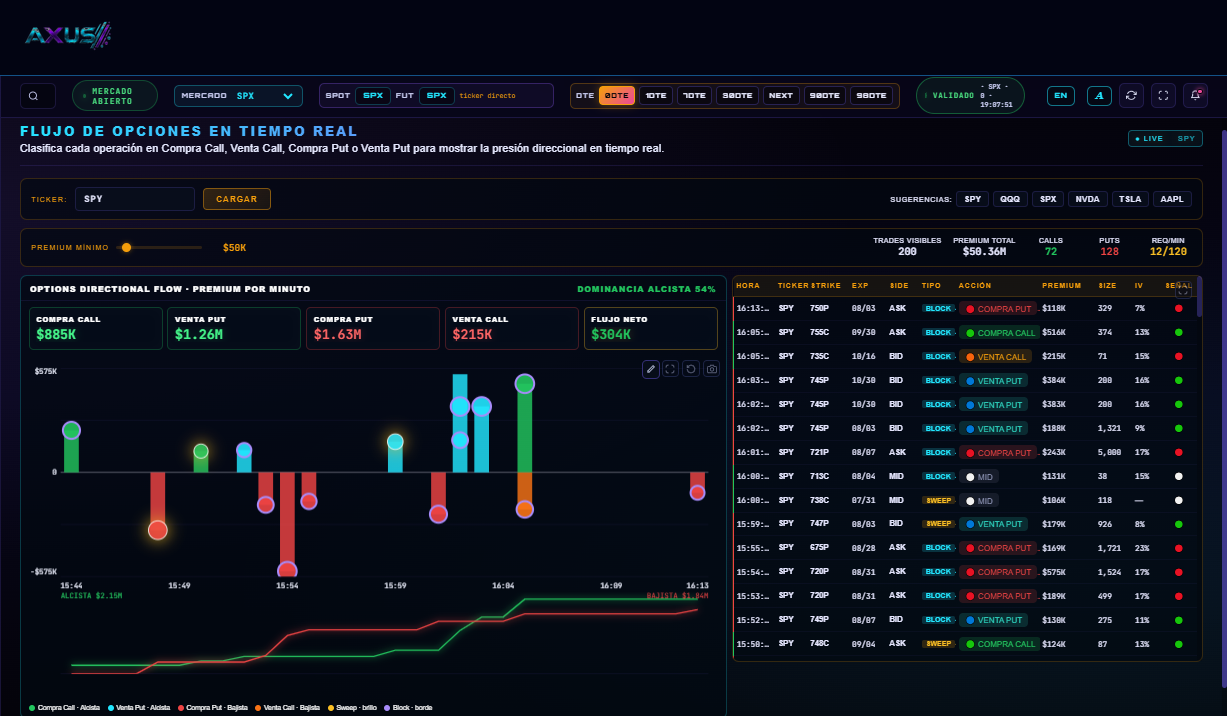Open the Mercado SPX dropdown
The image size is (1227, 716).
pyautogui.click(x=238, y=96)
